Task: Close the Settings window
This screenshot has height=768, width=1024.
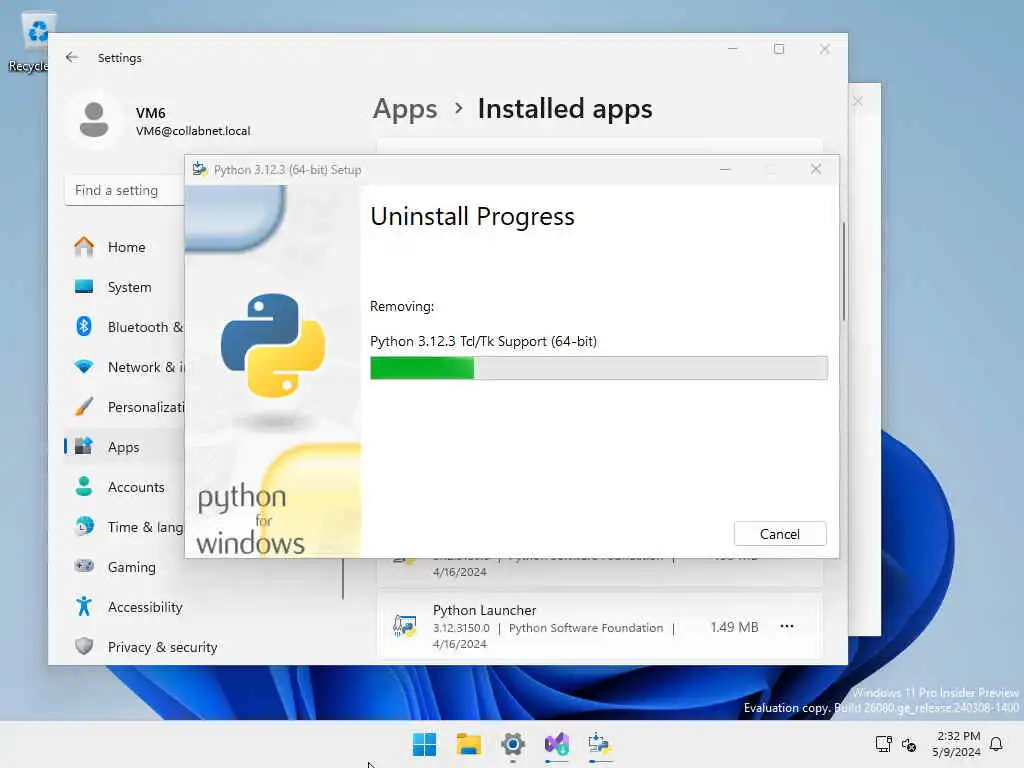Action: click(x=825, y=49)
